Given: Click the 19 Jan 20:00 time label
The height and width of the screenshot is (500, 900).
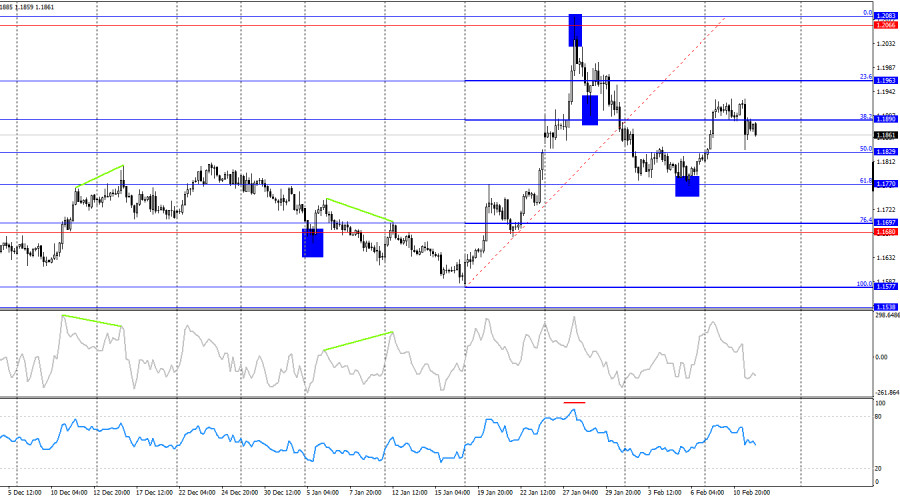Looking at the screenshot, I should tap(495, 493).
